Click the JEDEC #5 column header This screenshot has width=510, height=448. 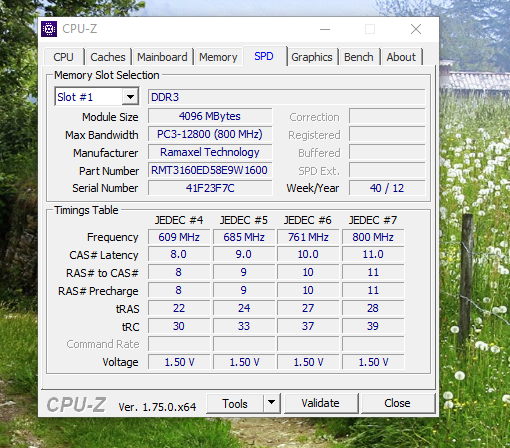[244, 220]
